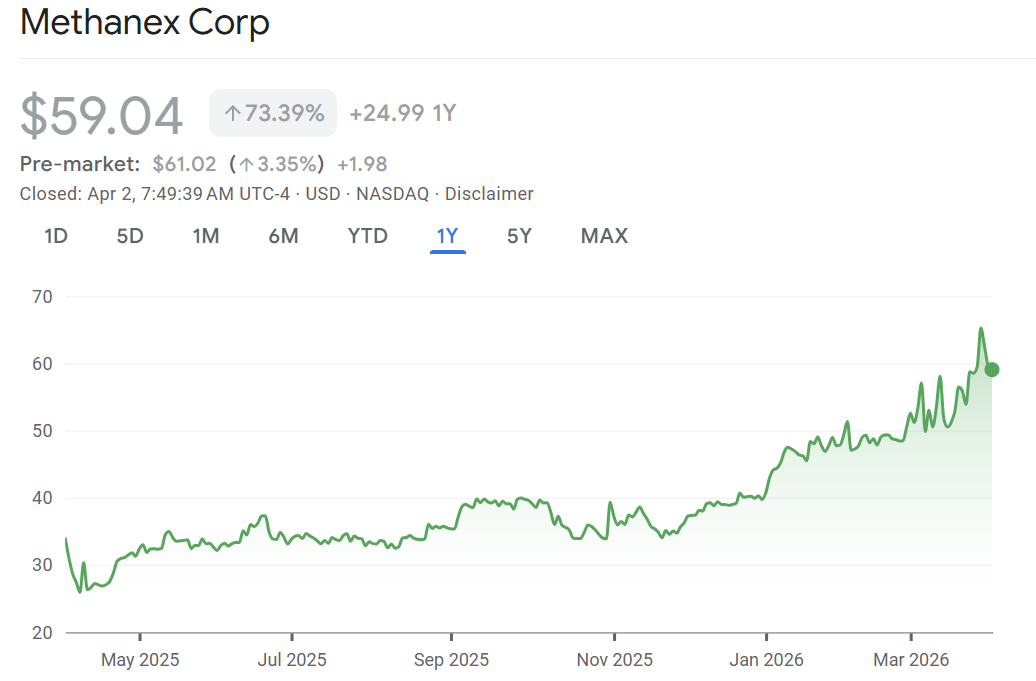This screenshot has height=681, width=1036.
Task: Click the Sep 2025 axis label
Action: click(x=451, y=660)
